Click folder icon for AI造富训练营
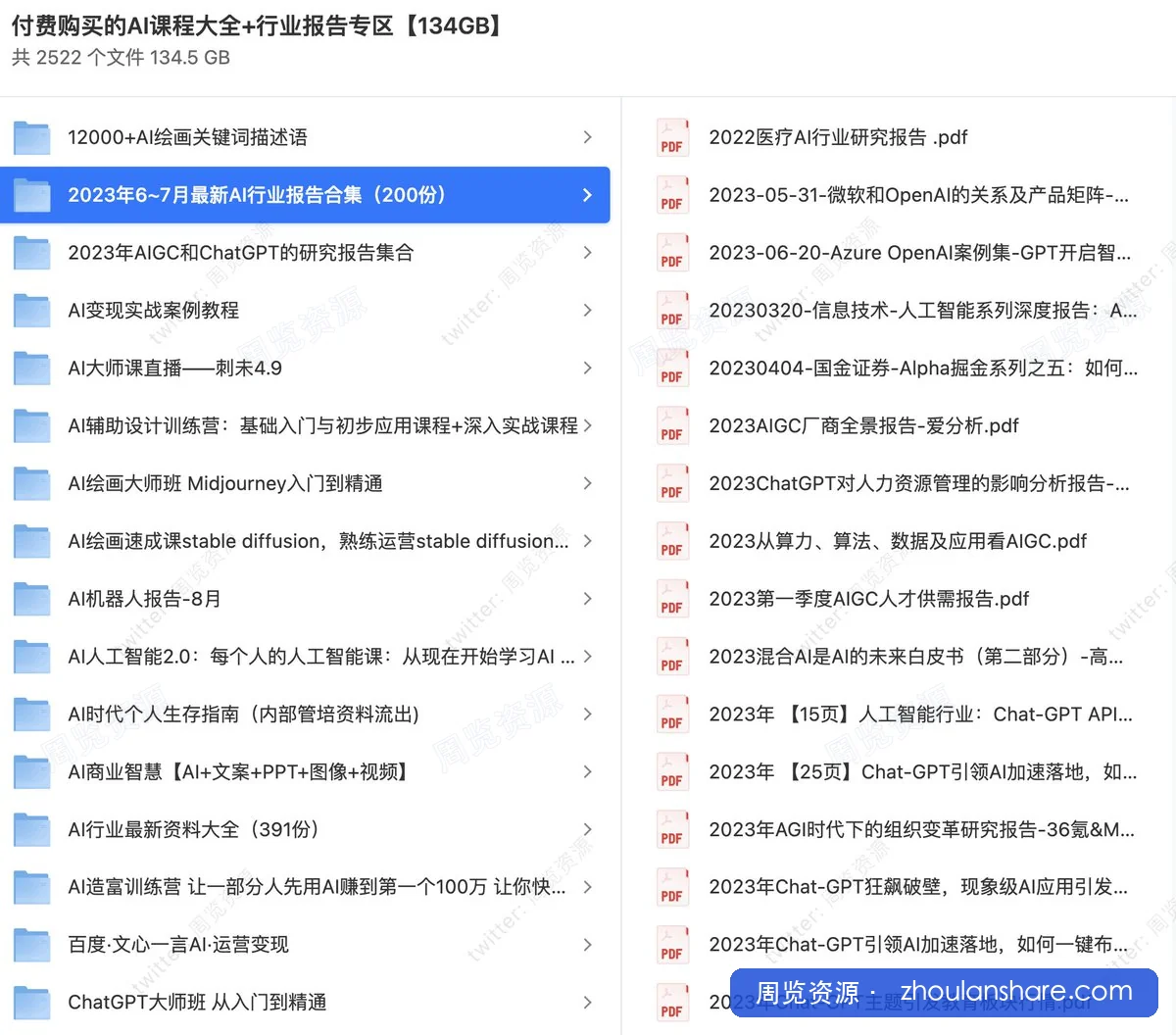Image resolution: width=1176 pixels, height=1035 pixels. [x=31, y=888]
